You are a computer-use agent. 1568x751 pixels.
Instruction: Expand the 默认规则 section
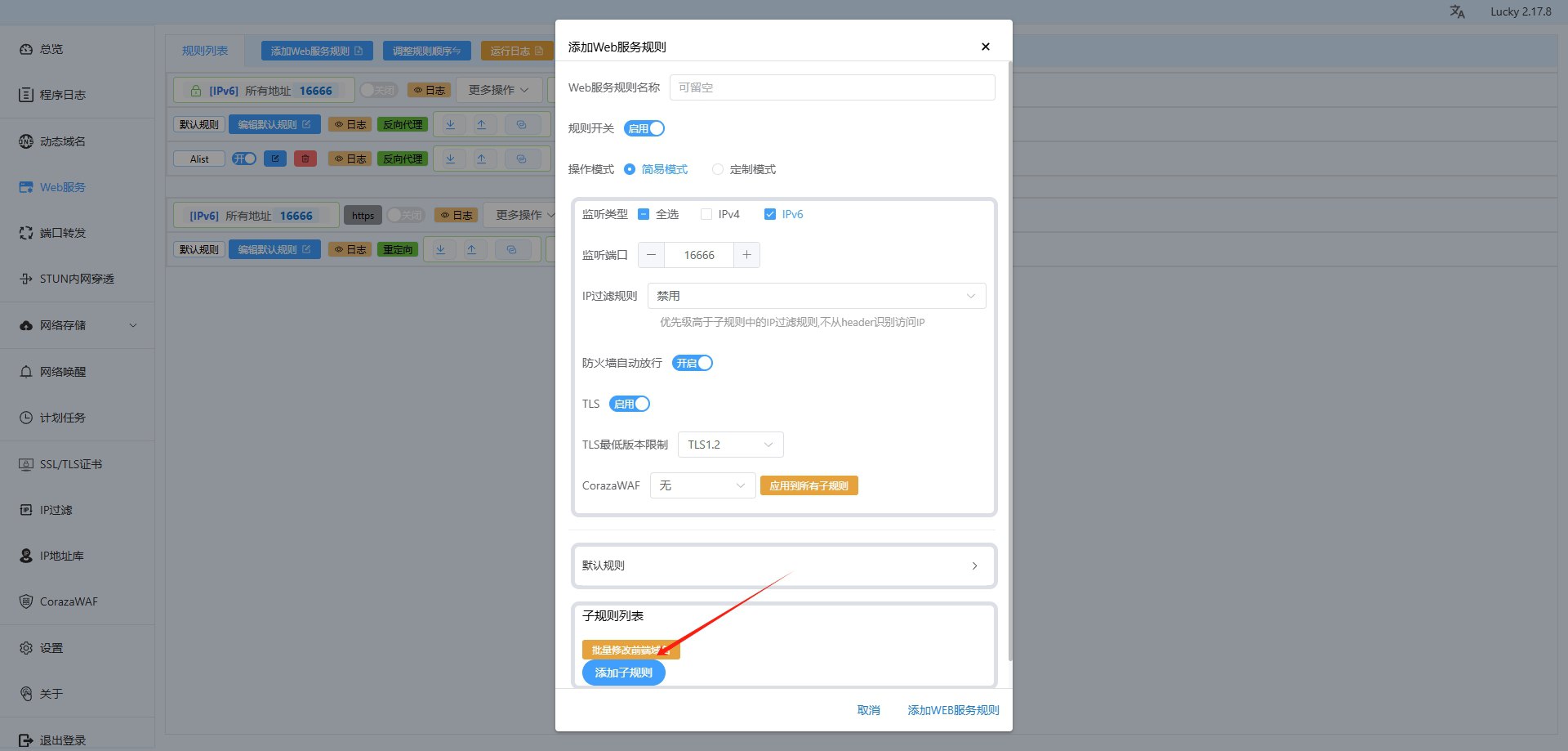pyautogui.click(x=783, y=565)
